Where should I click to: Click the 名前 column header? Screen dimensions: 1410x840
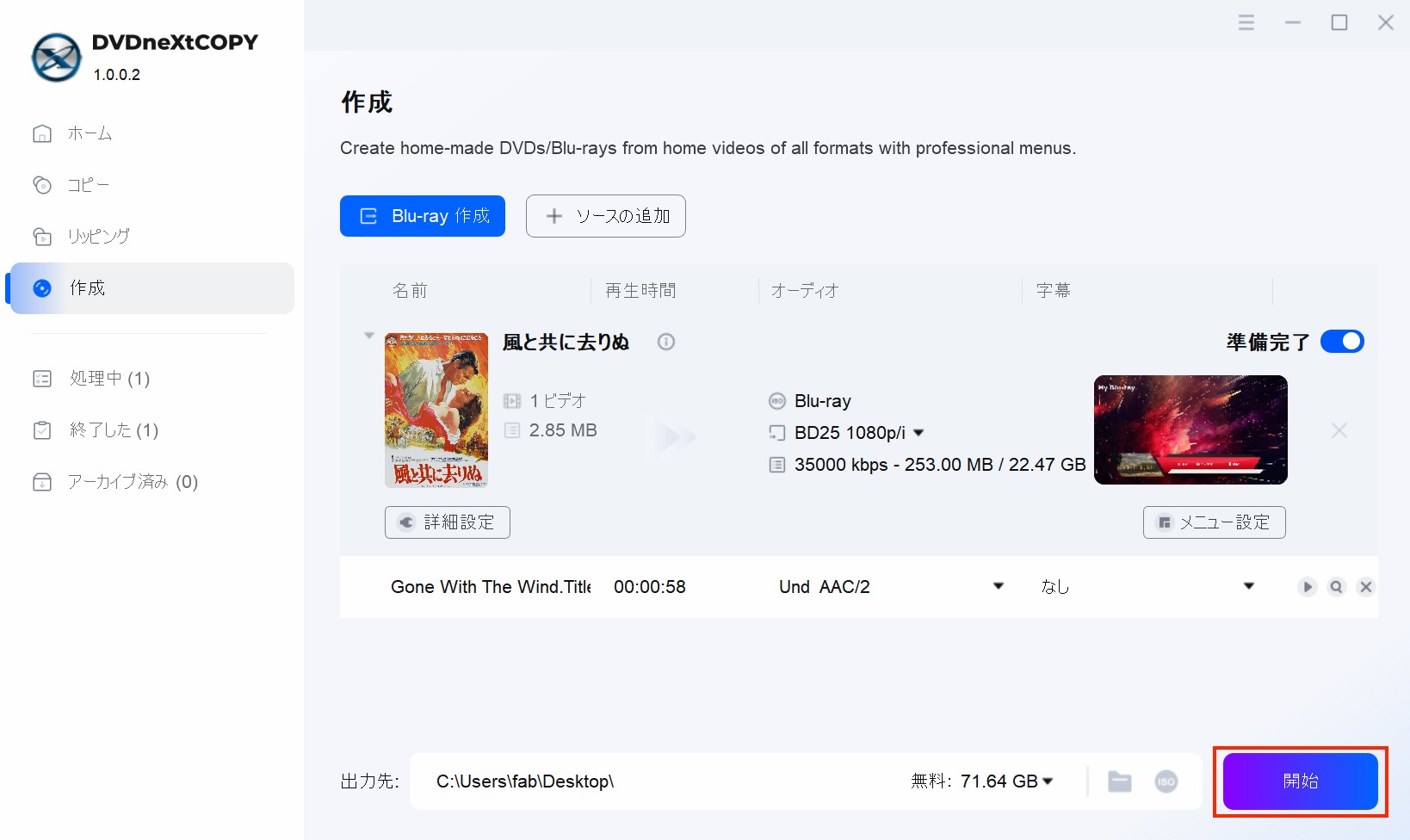[x=410, y=291]
